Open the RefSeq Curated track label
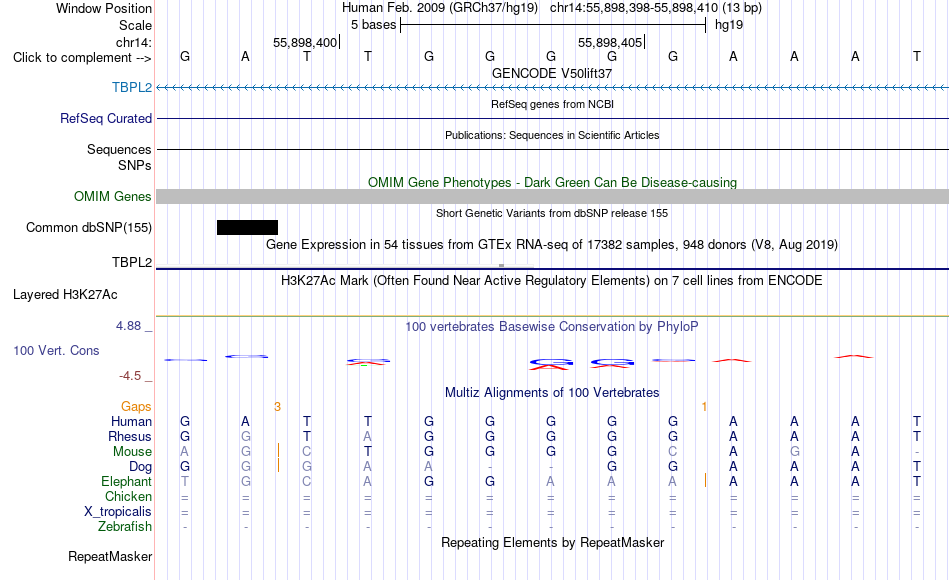950x580 pixels. pos(106,118)
